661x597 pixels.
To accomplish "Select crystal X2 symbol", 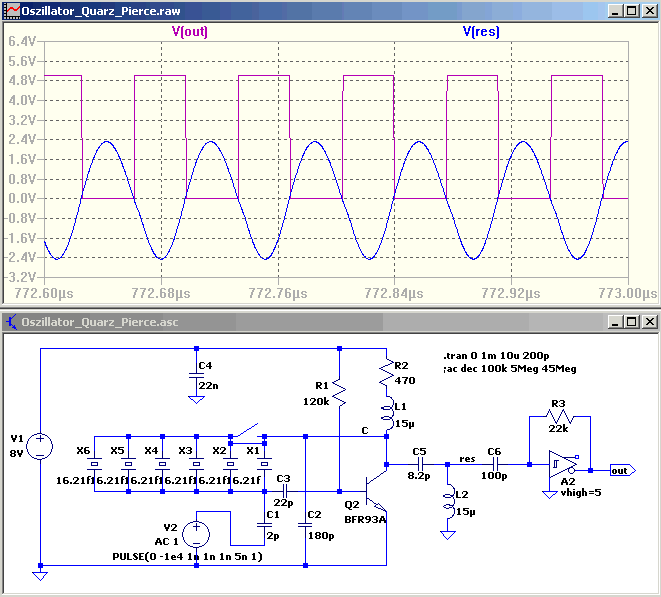I will [230, 464].
